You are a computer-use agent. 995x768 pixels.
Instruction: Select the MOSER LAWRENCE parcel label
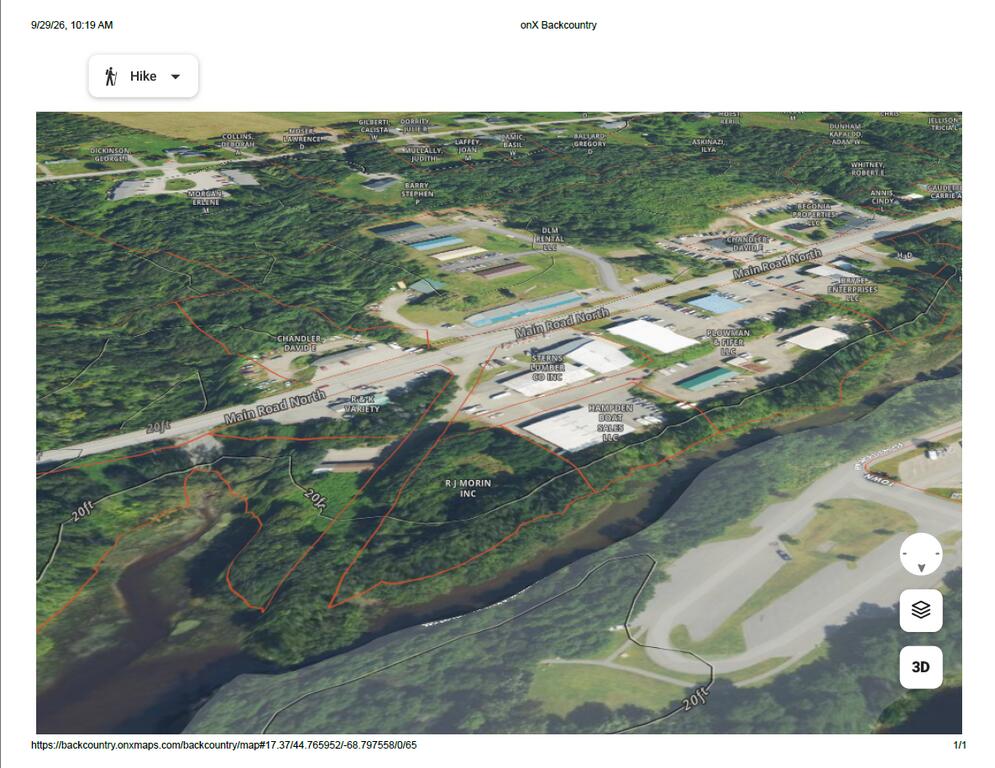pyautogui.click(x=301, y=138)
